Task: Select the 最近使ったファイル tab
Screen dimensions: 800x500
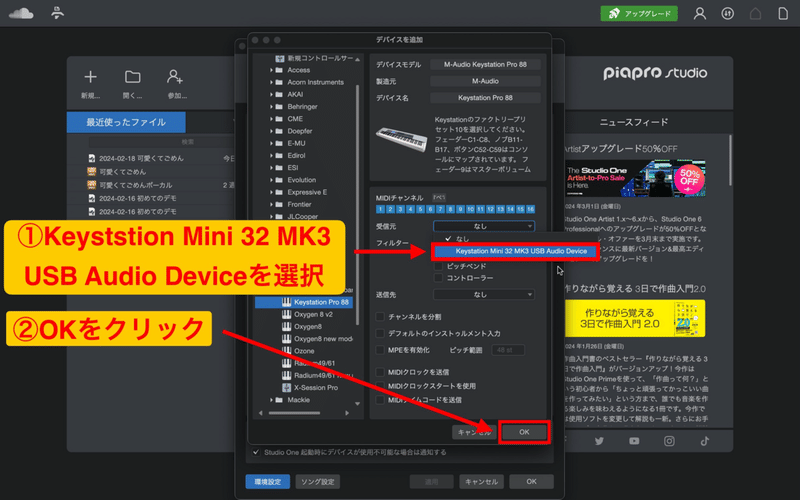Action: 126,122
